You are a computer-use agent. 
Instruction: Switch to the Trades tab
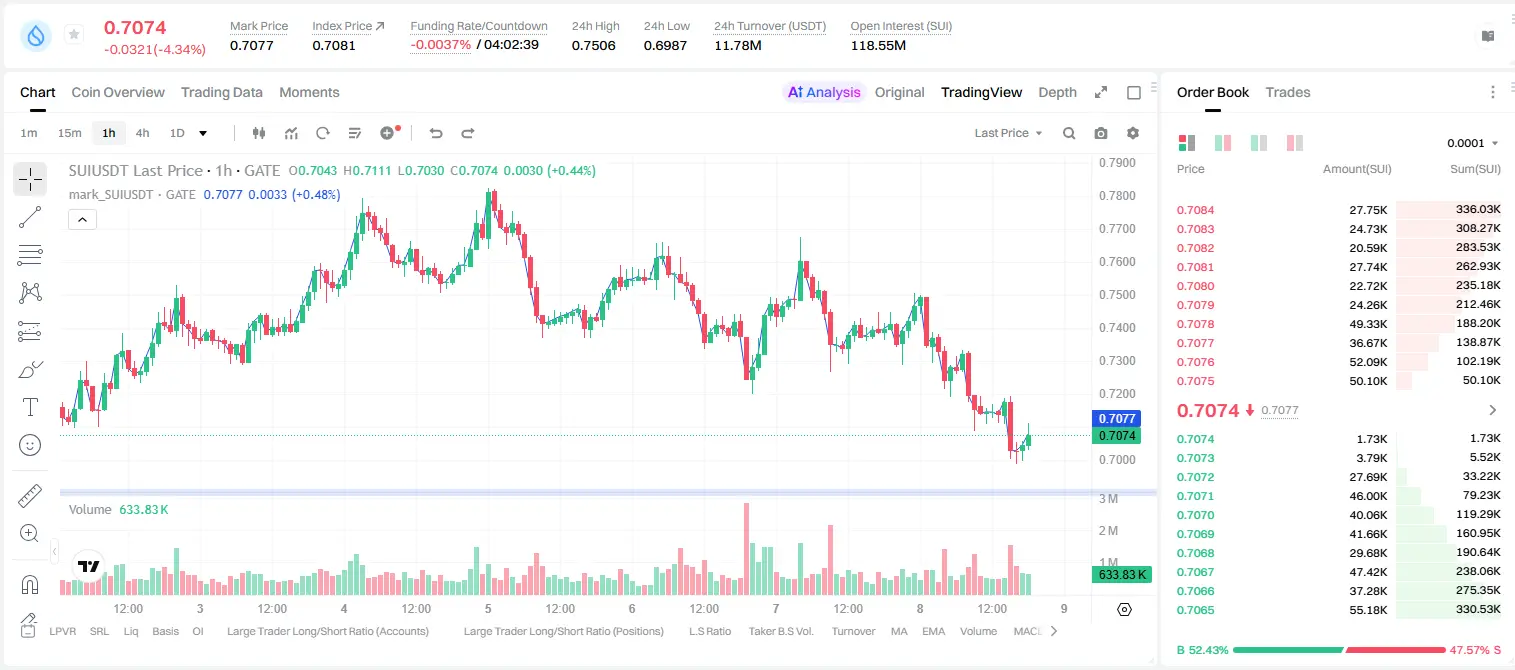point(1288,92)
